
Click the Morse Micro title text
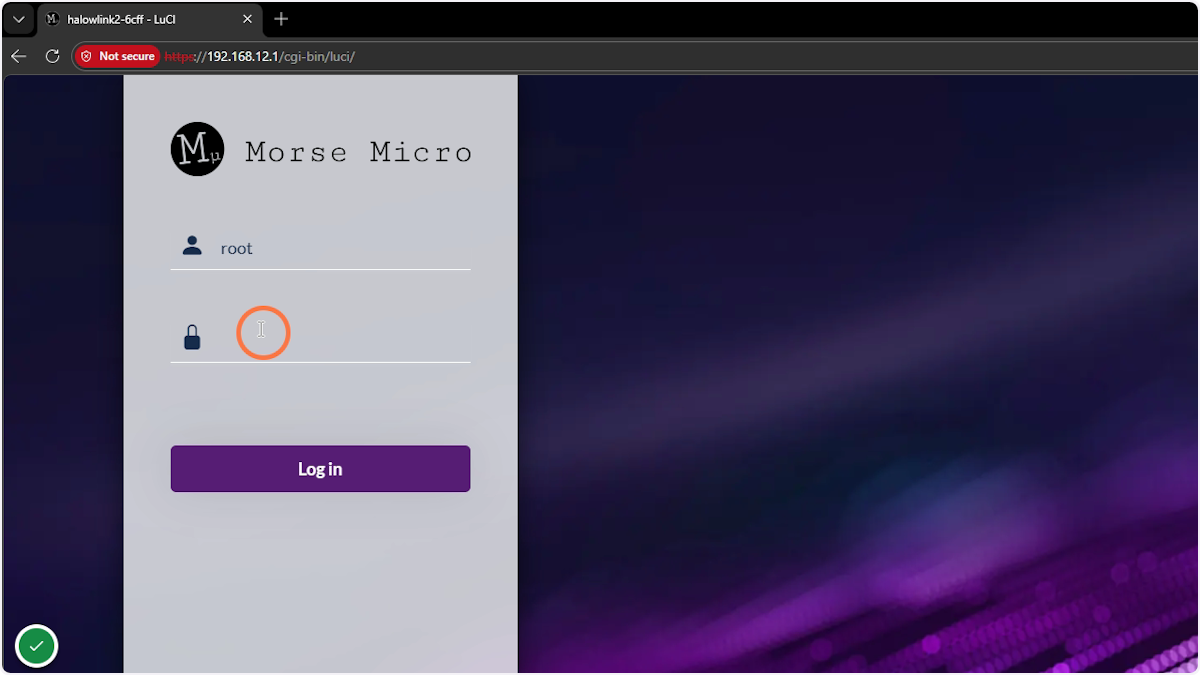pyautogui.click(x=357, y=151)
